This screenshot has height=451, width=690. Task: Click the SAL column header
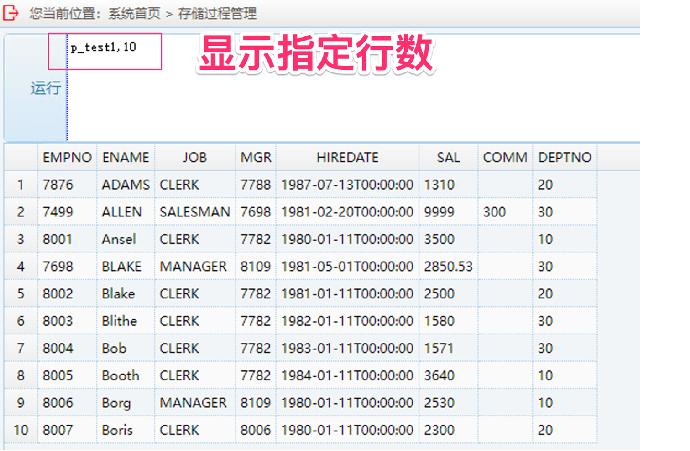(x=448, y=158)
